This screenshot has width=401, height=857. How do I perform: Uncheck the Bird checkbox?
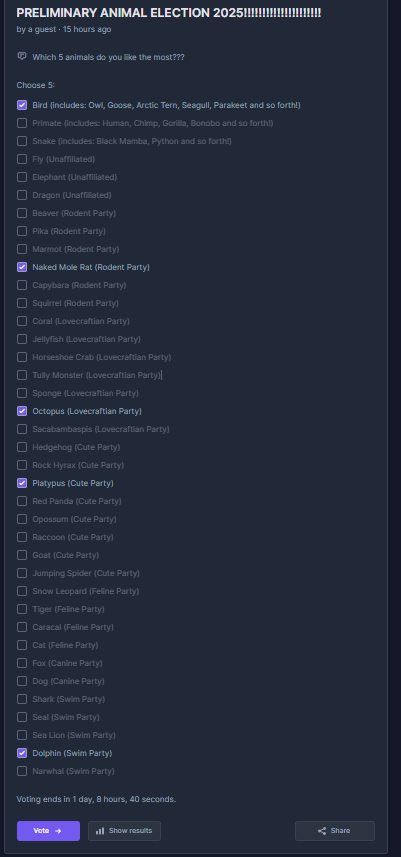22,105
